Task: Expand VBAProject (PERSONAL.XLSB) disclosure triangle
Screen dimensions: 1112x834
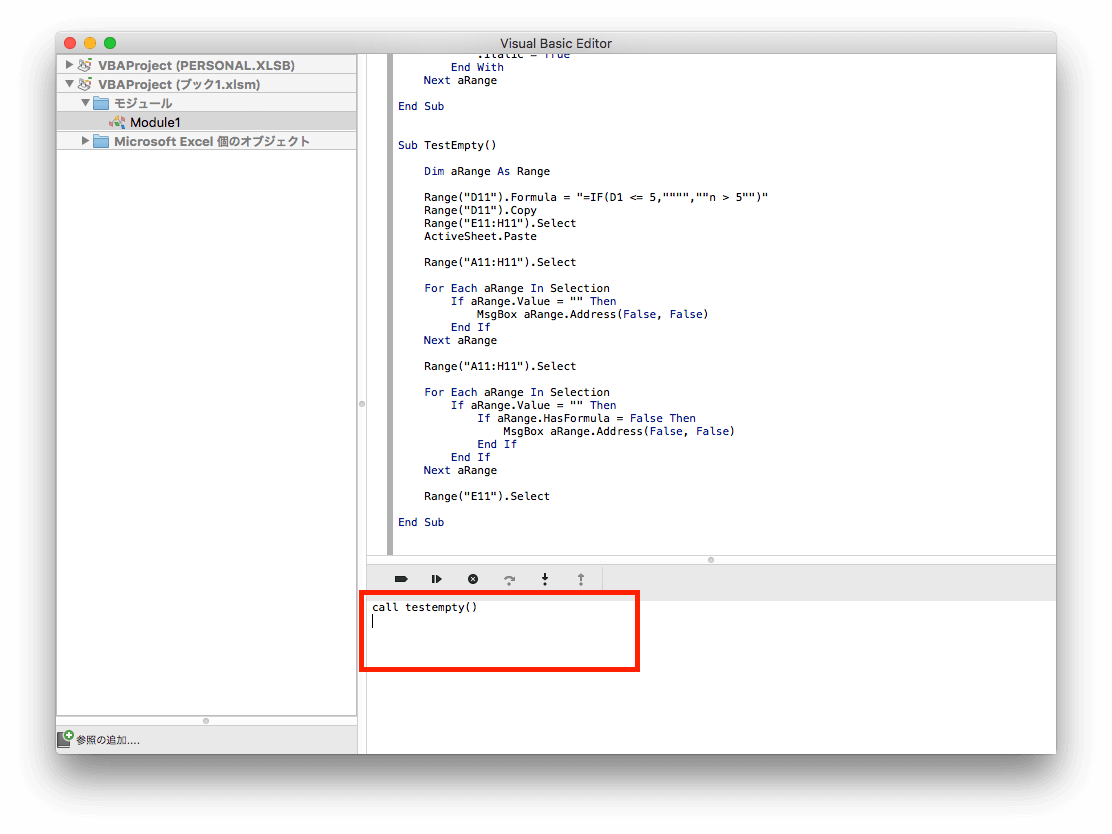Action: (x=70, y=65)
